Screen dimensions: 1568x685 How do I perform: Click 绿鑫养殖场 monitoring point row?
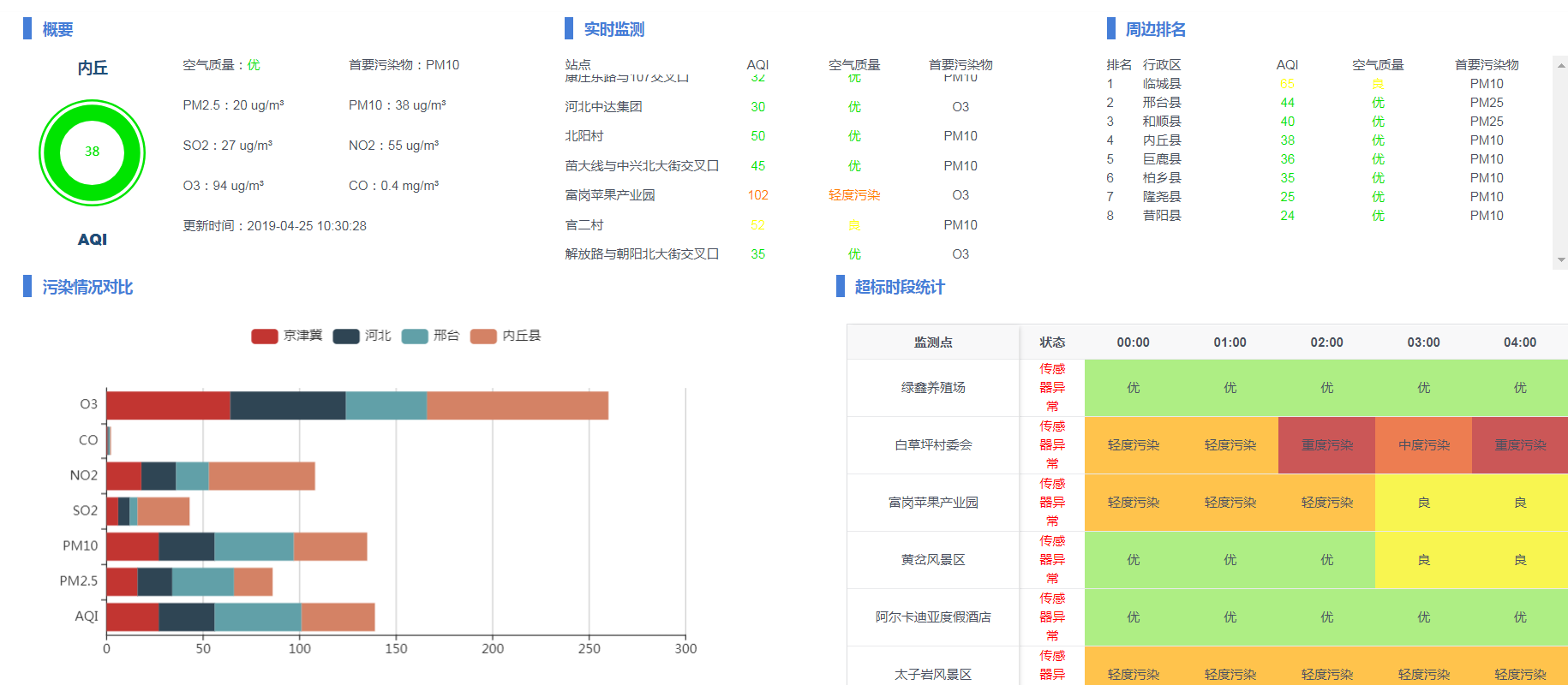pyautogui.click(x=1207, y=388)
